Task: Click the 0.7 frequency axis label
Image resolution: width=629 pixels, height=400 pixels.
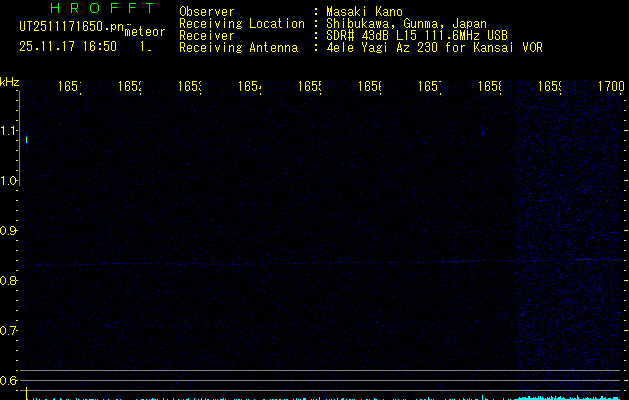Action: [x=8, y=331]
